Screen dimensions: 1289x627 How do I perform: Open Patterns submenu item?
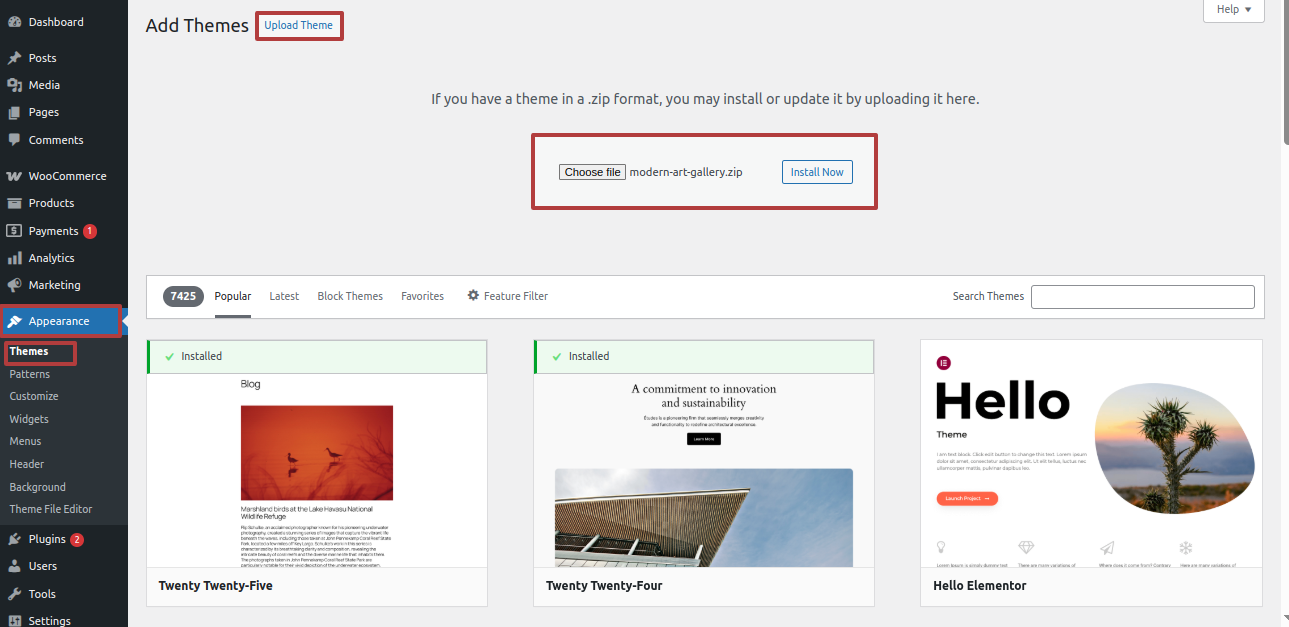coord(29,374)
